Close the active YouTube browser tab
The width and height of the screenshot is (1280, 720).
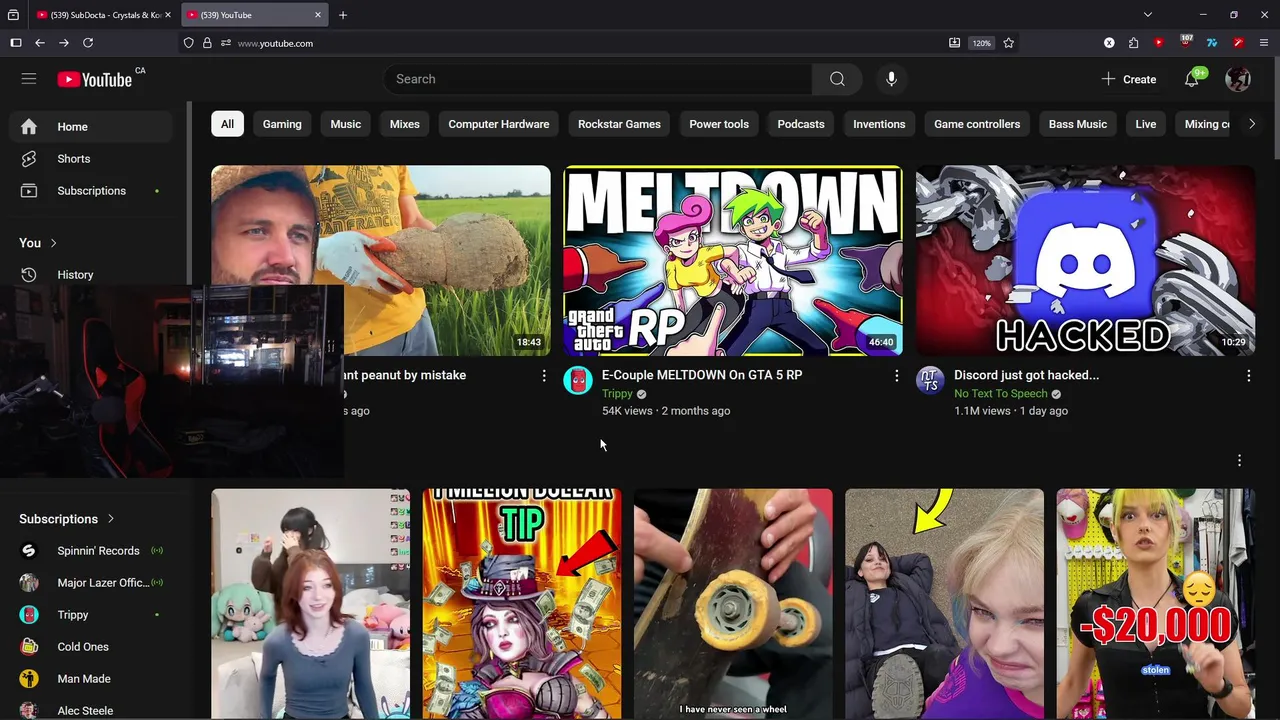coord(318,15)
